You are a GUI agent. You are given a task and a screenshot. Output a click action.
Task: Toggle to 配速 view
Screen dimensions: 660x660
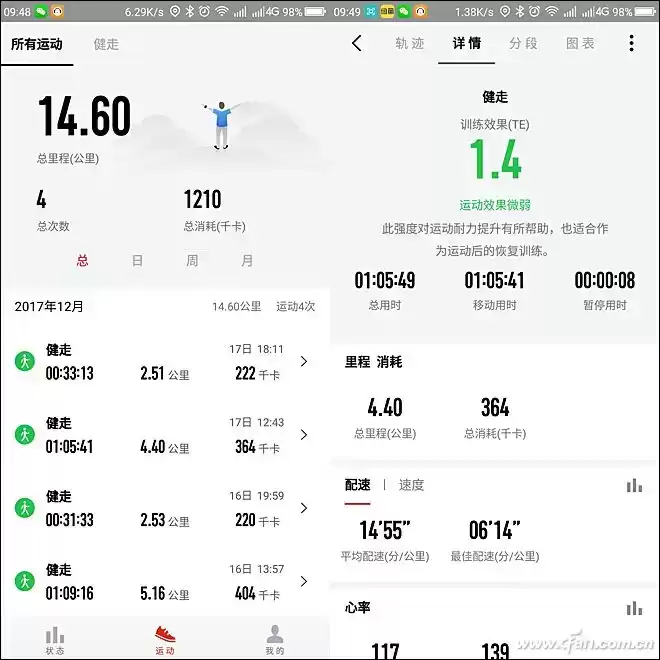click(x=357, y=485)
